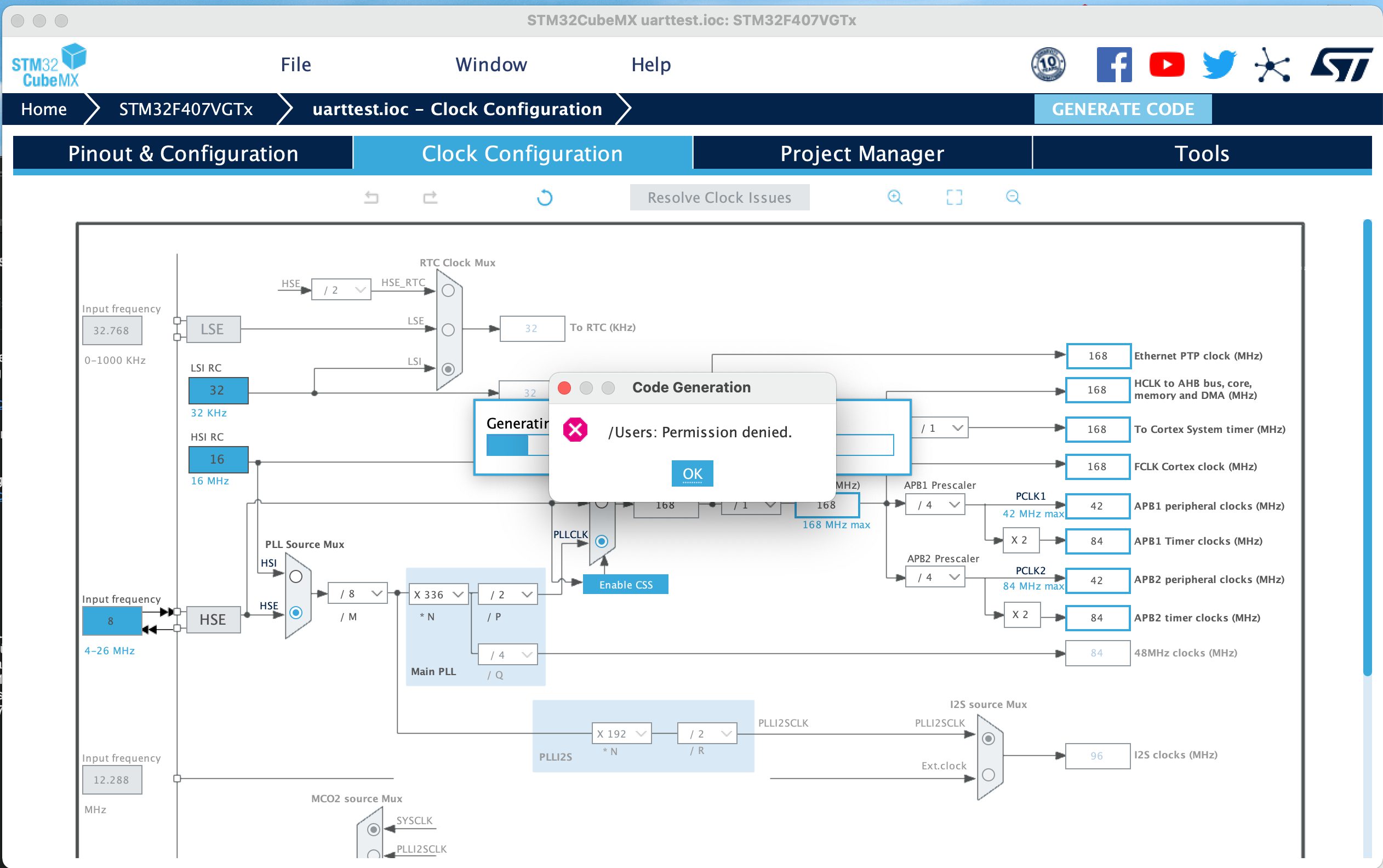The height and width of the screenshot is (868, 1383).
Task: Open the PLL / P divider dropdown
Action: coord(507,594)
